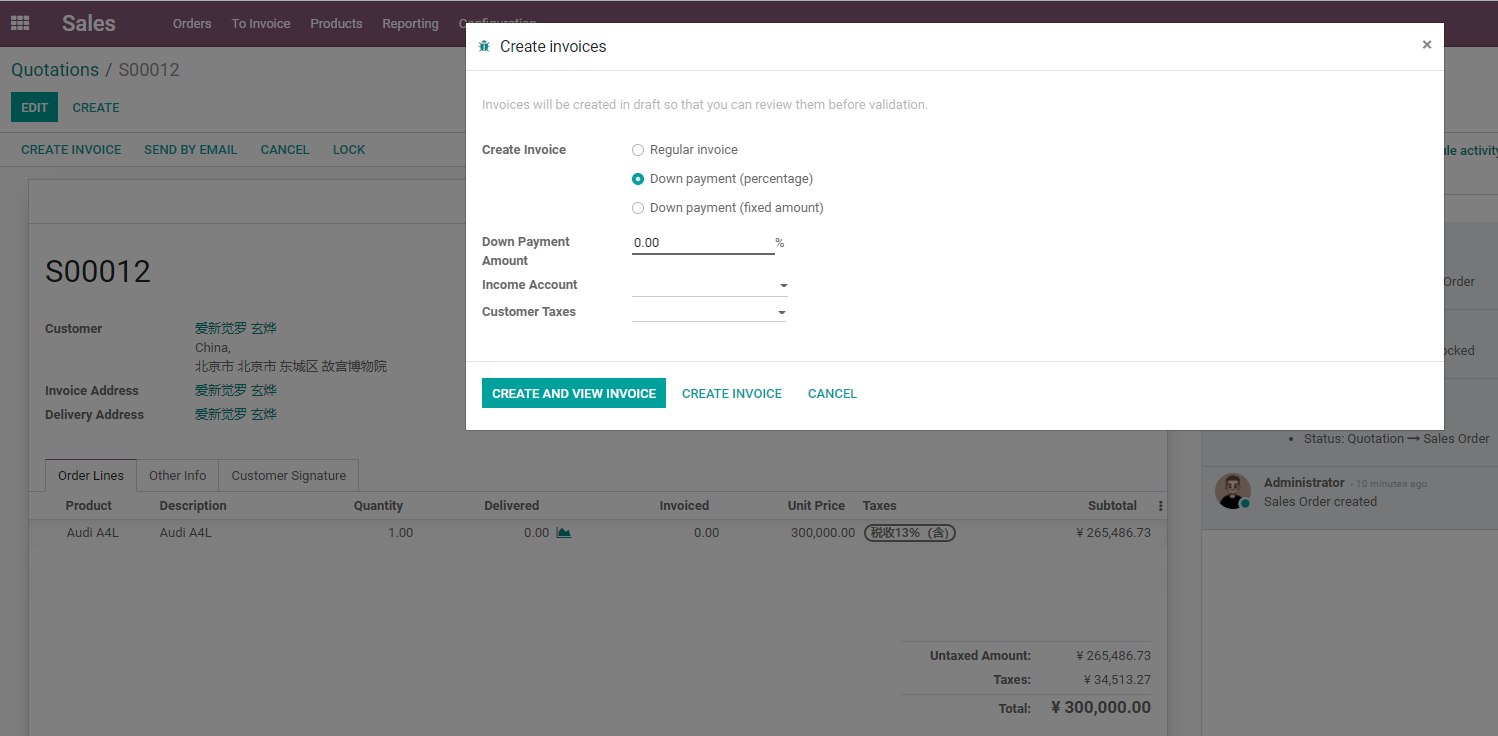The width and height of the screenshot is (1498, 736).
Task: Open the Delivered forecast chart icon
Action: point(564,533)
